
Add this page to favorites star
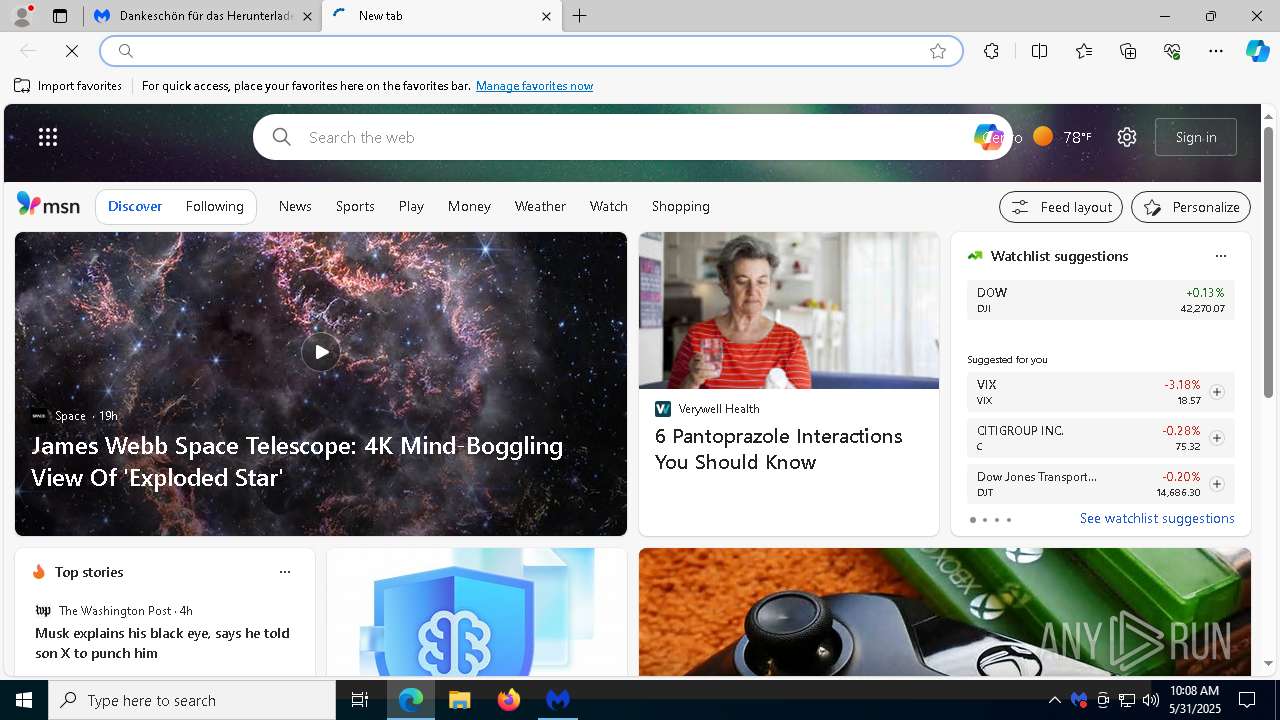click(x=938, y=51)
